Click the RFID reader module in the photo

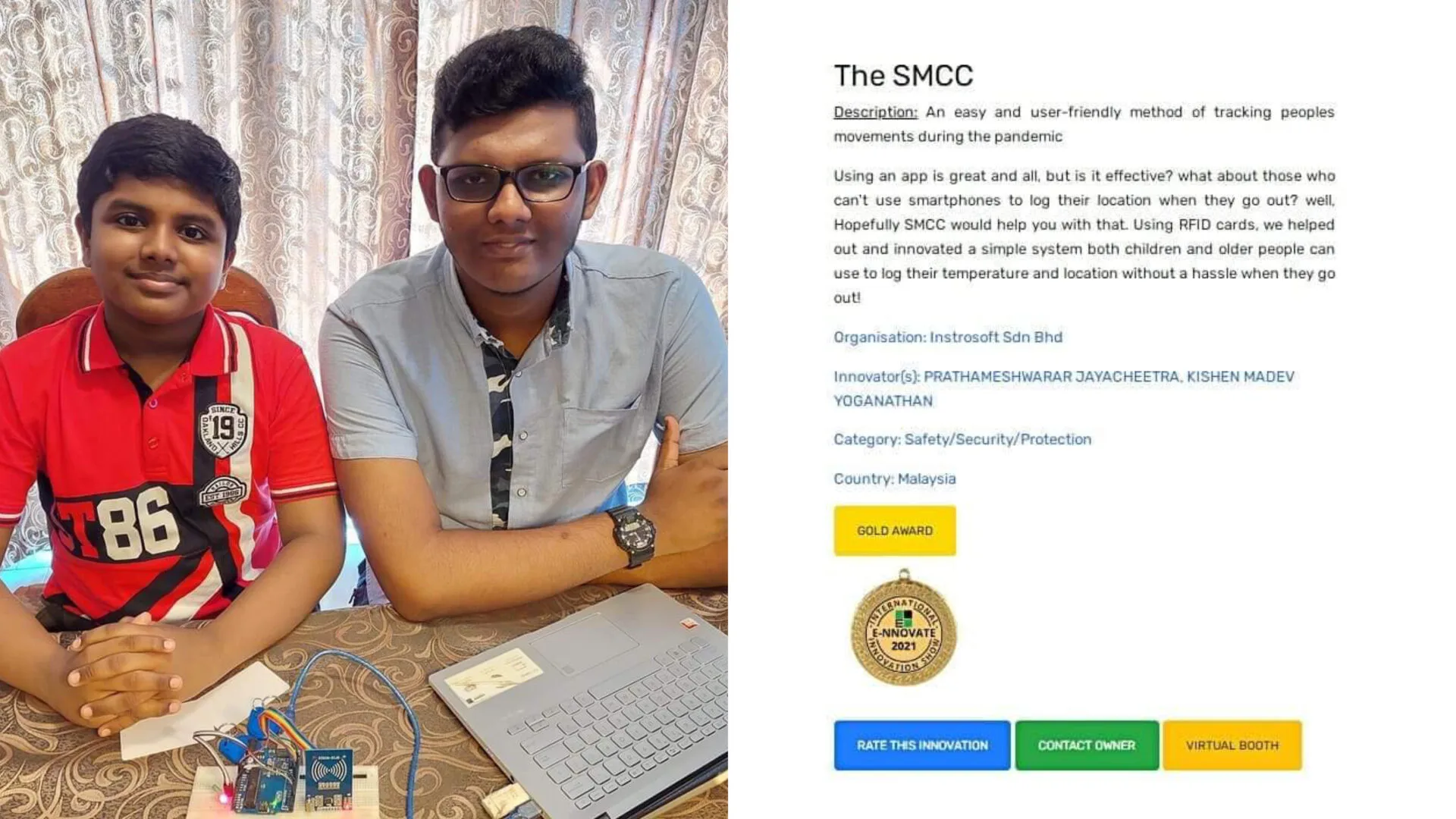pyautogui.click(x=328, y=778)
